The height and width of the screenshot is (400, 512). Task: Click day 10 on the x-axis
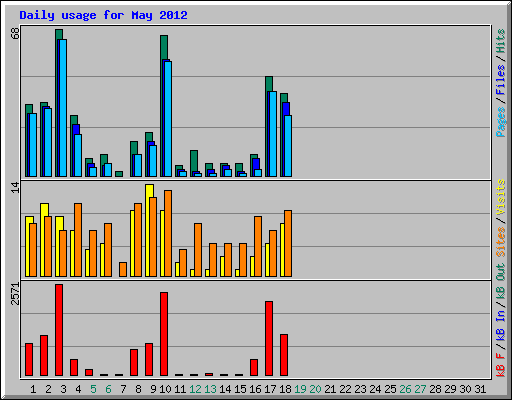[x=165, y=389]
